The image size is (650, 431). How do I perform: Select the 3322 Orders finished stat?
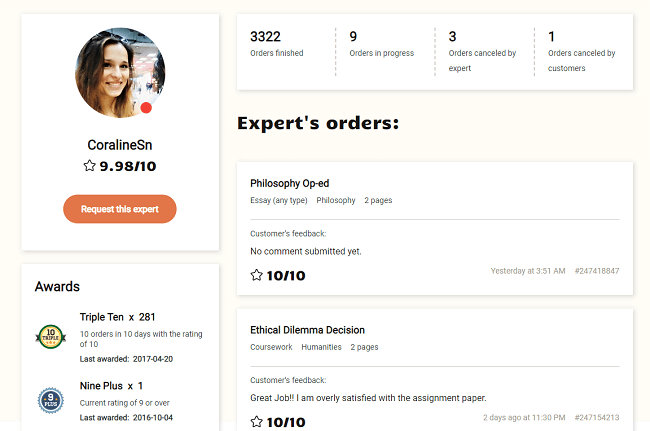[x=276, y=44]
